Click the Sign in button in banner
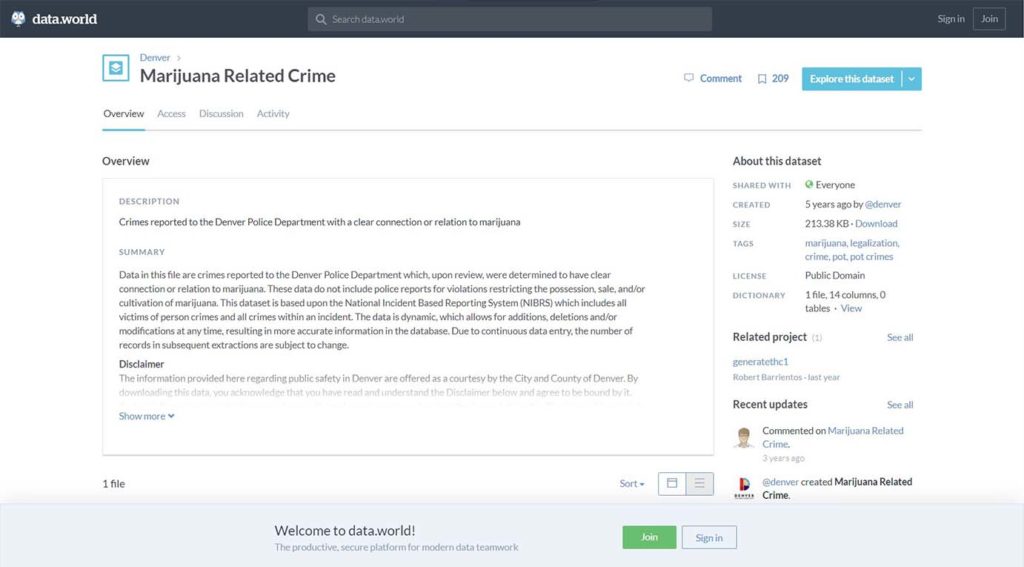Viewport: 1024px width, 567px height. (x=709, y=537)
